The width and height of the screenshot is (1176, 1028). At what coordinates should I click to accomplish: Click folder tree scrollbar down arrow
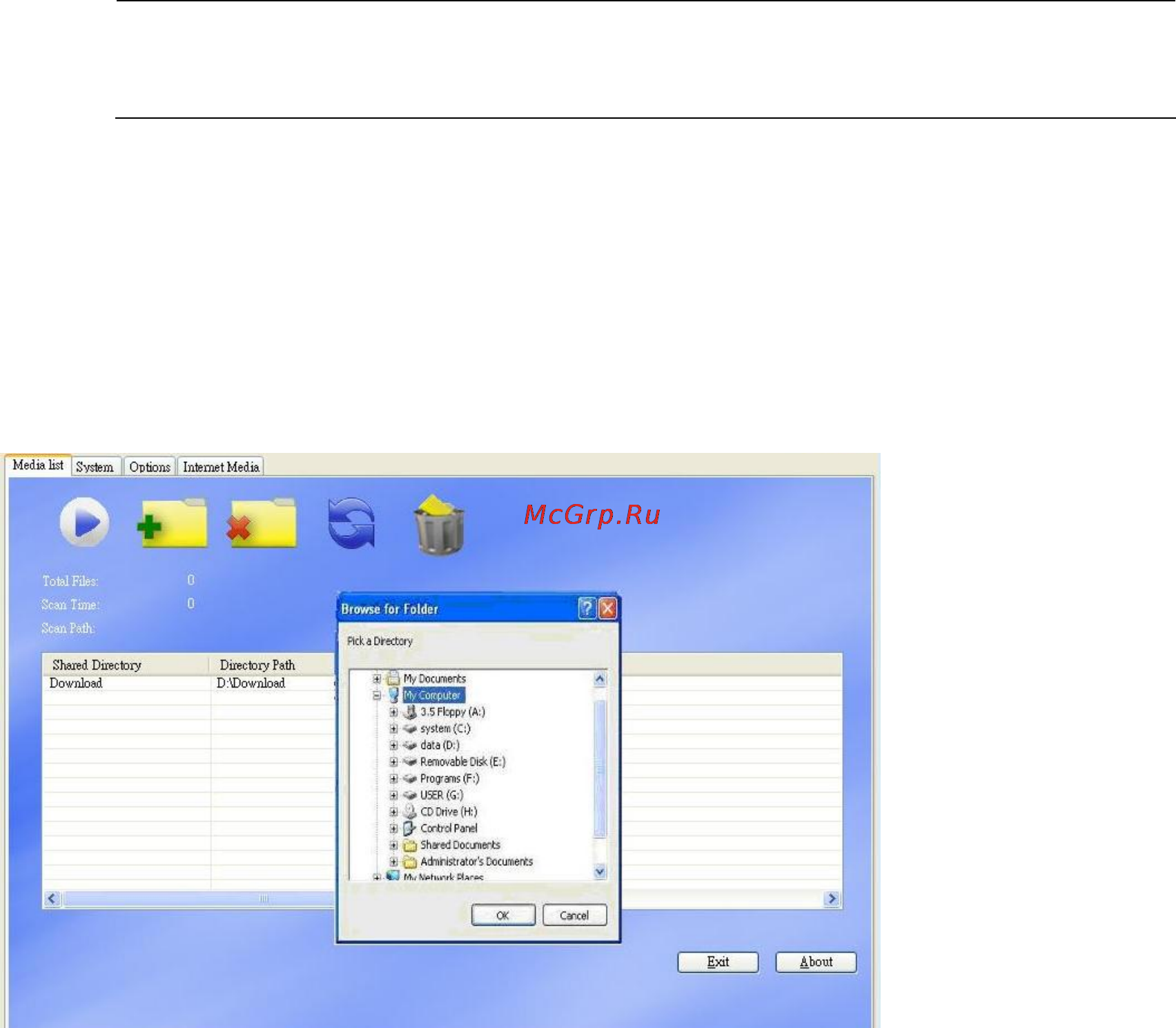[x=600, y=871]
